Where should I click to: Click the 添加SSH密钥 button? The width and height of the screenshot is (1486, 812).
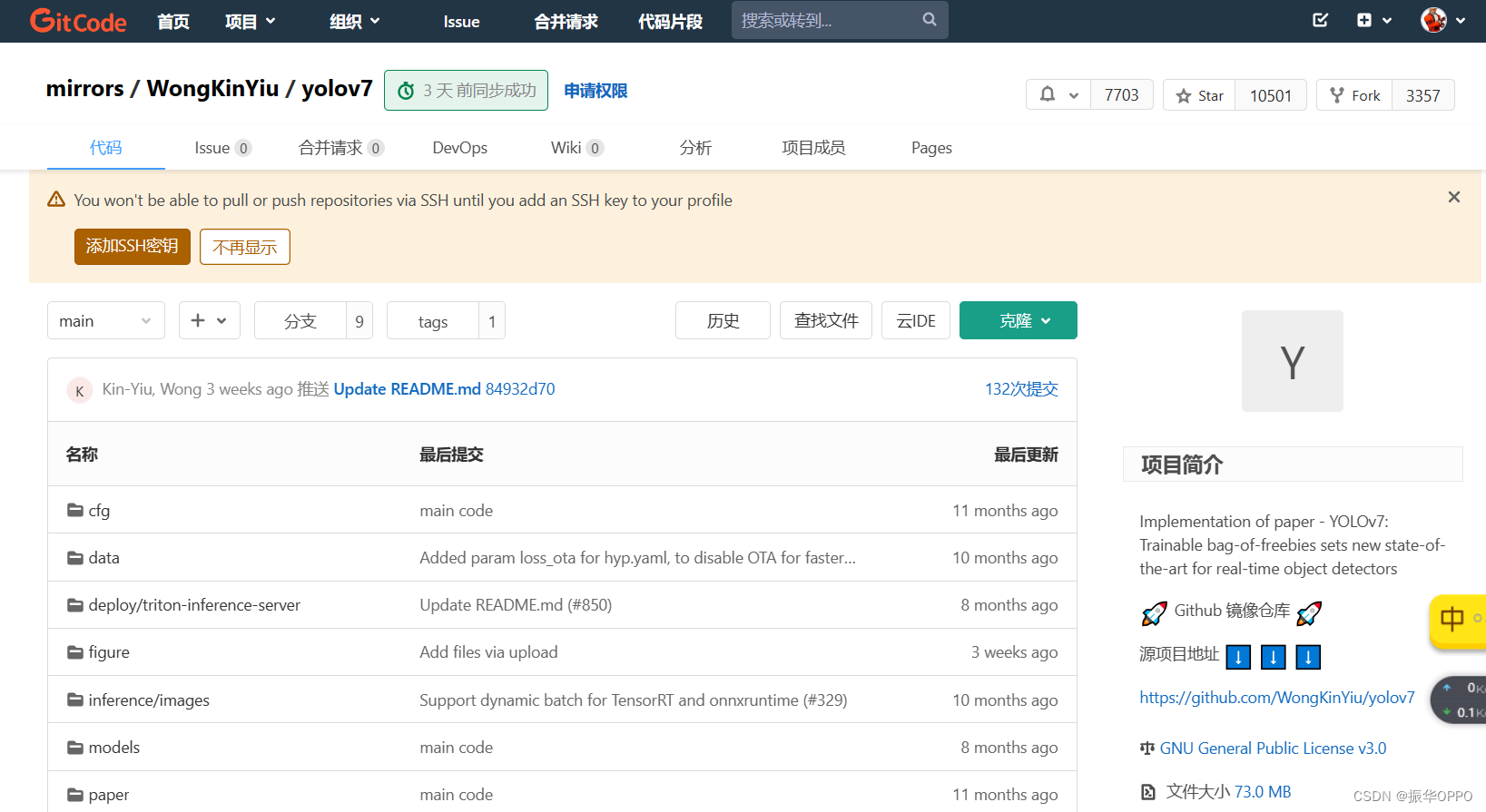click(133, 246)
